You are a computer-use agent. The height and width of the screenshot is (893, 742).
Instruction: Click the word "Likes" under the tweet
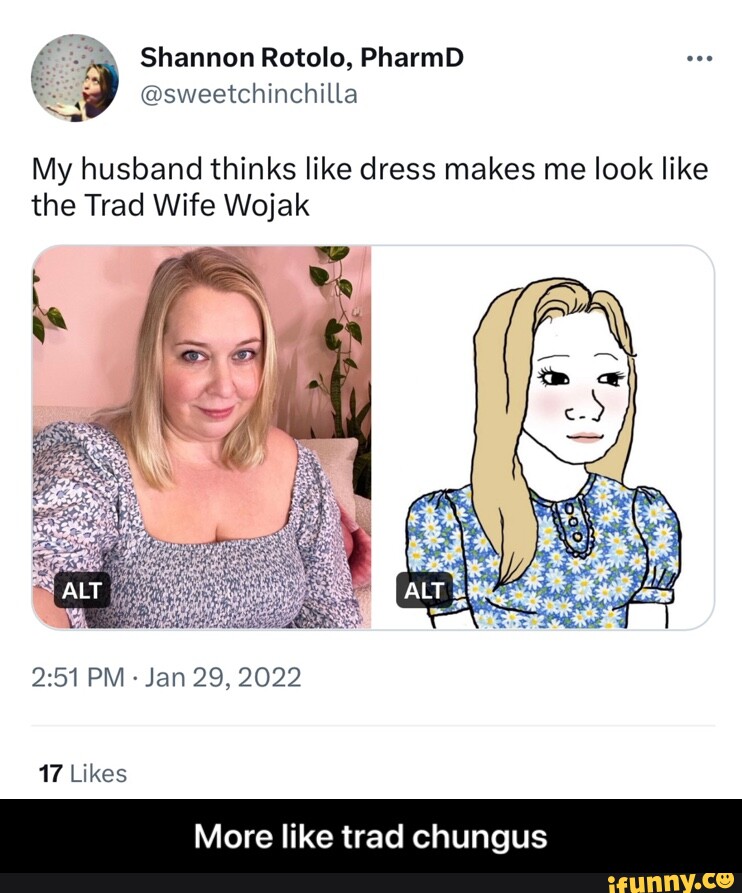tap(99, 773)
